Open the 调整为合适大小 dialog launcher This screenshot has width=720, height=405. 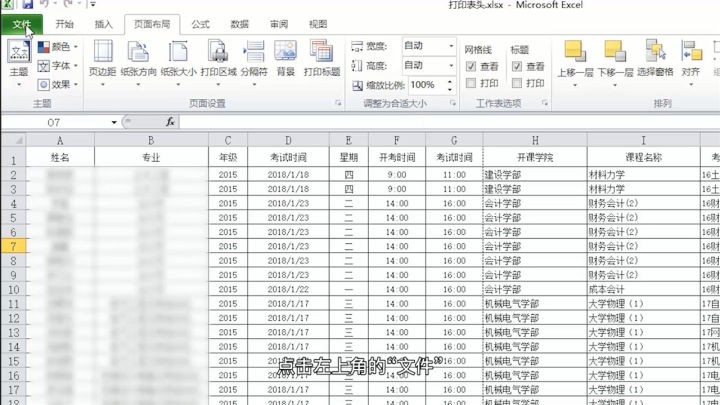[453, 103]
